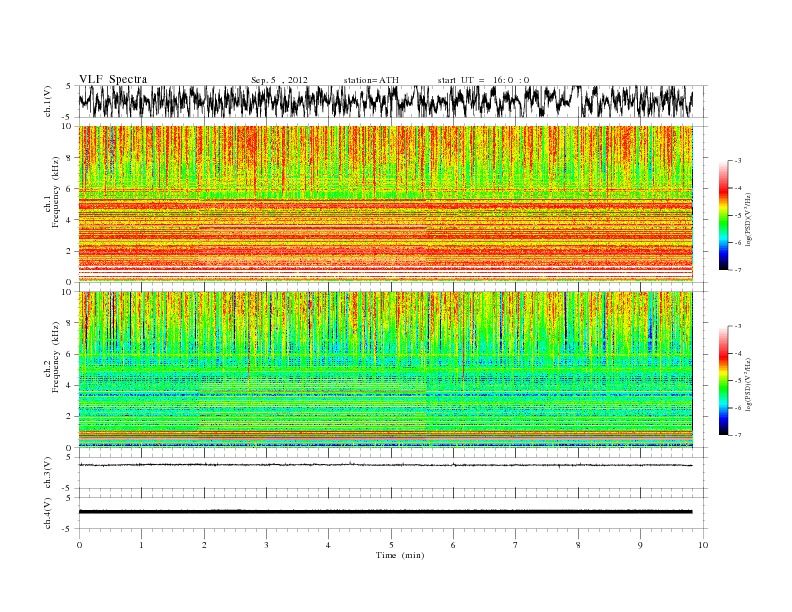Screen dimensions: 792x612
Task: Click the "4" tick on time axis
Action: point(328,545)
